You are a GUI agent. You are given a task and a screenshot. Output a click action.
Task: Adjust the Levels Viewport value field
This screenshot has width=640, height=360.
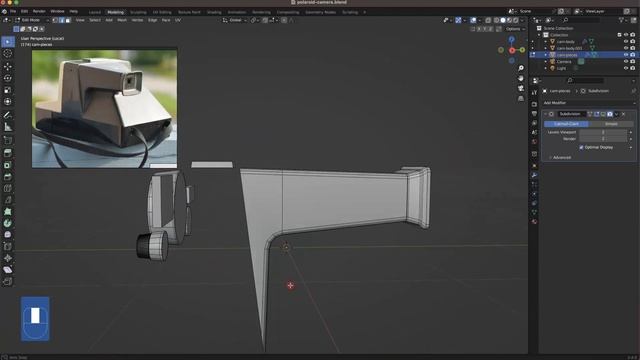click(x=603, y=132)
